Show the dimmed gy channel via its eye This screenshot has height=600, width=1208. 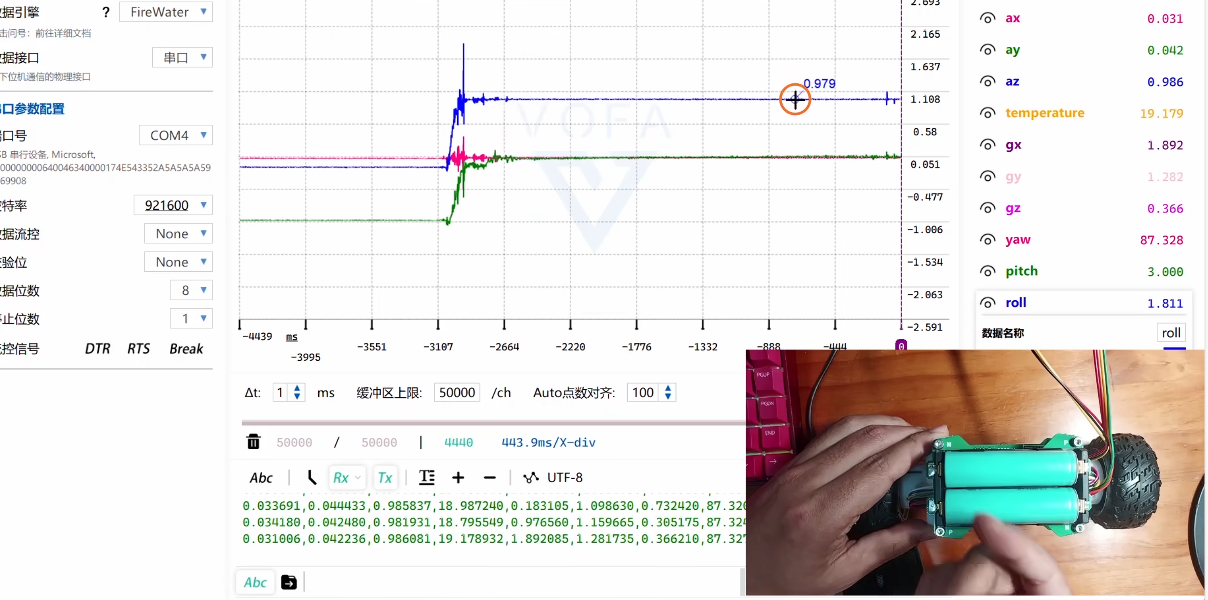tap(988, 177)
